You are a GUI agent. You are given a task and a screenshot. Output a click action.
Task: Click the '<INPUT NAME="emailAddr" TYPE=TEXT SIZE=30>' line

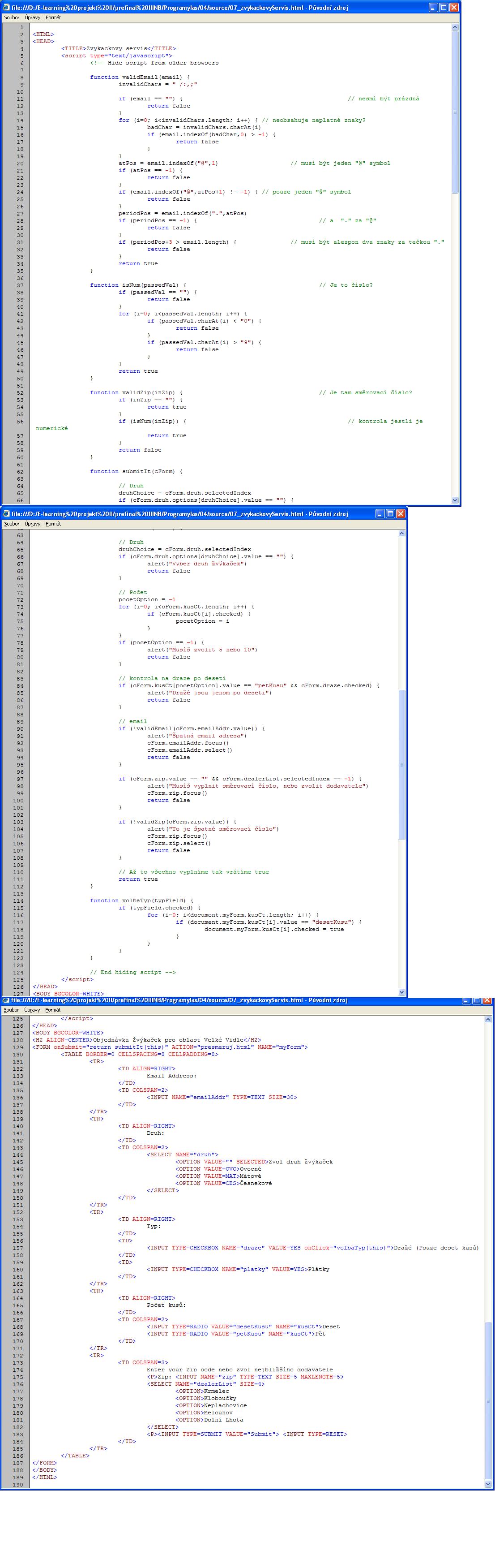(222, 1097)
